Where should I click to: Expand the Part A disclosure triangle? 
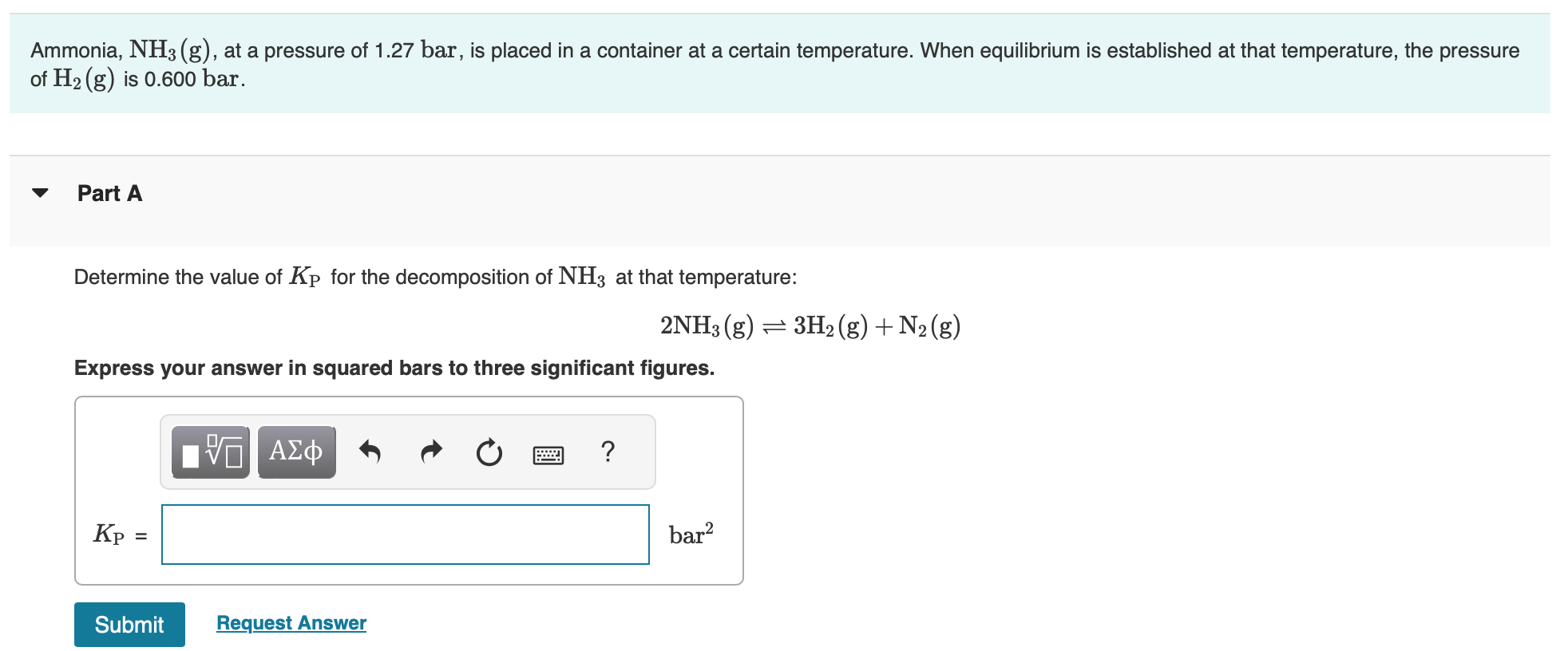(41, 191)
